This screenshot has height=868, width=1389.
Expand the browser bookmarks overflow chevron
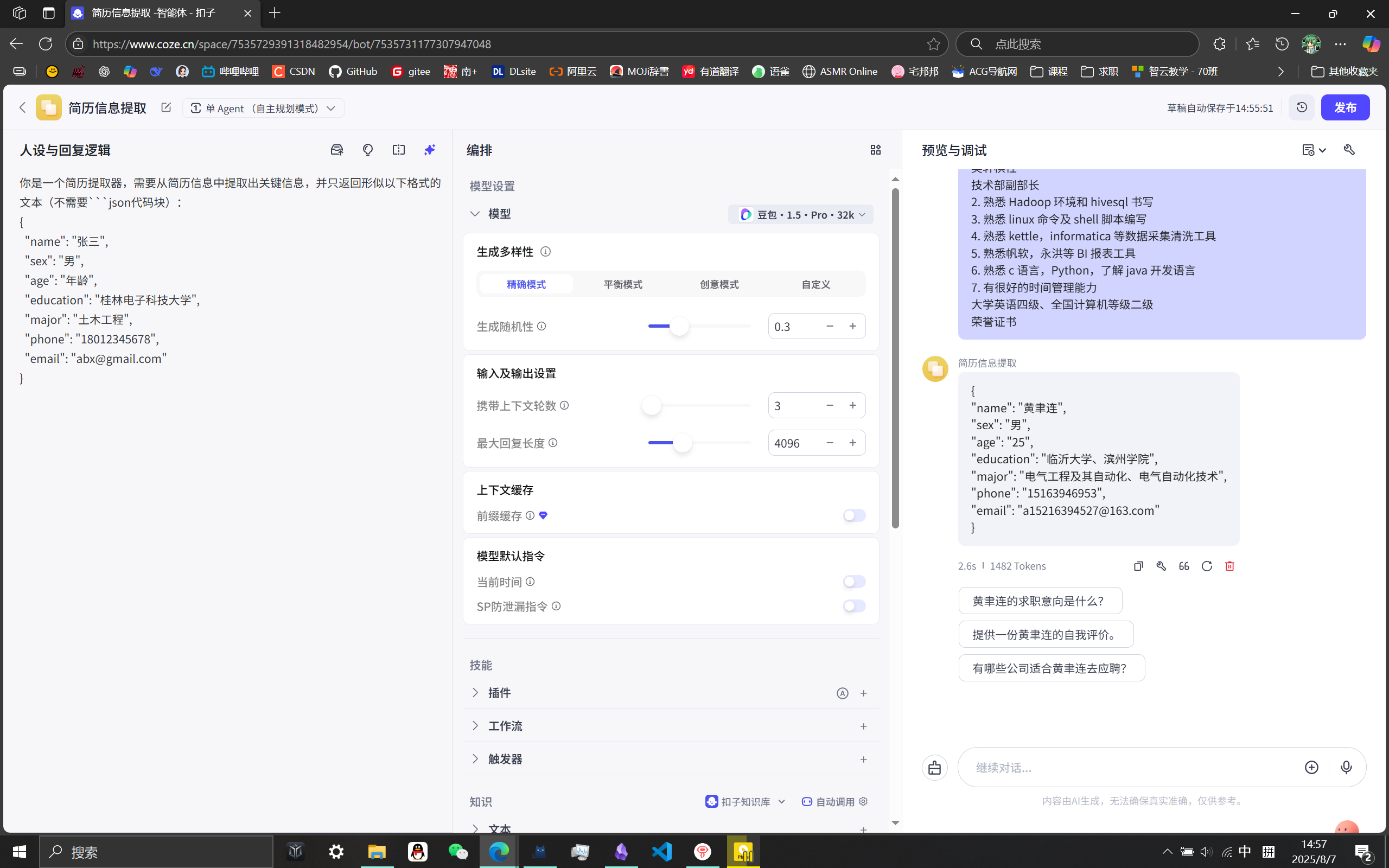[x=1280, y=71]
